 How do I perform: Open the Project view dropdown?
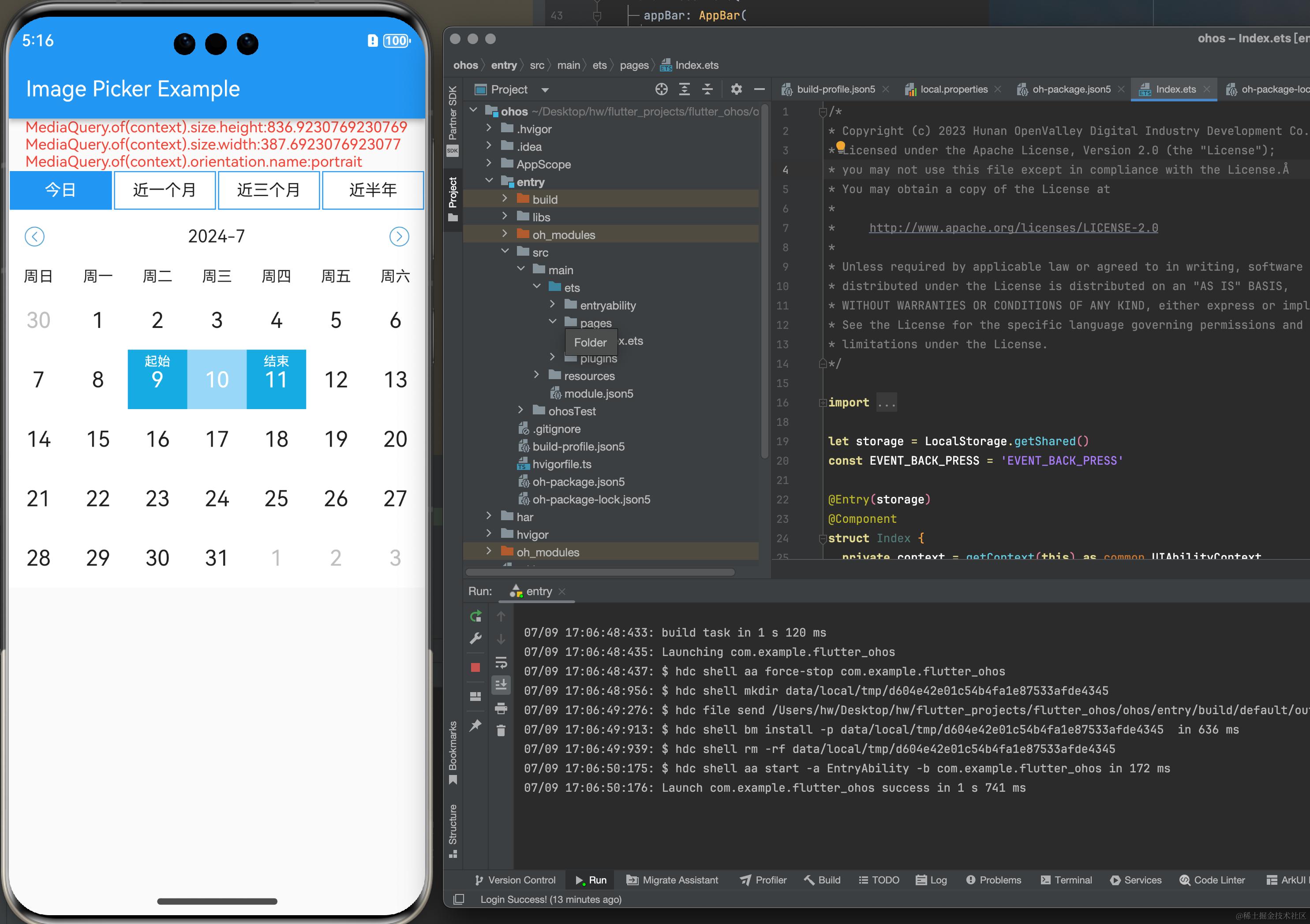[545, 89]
